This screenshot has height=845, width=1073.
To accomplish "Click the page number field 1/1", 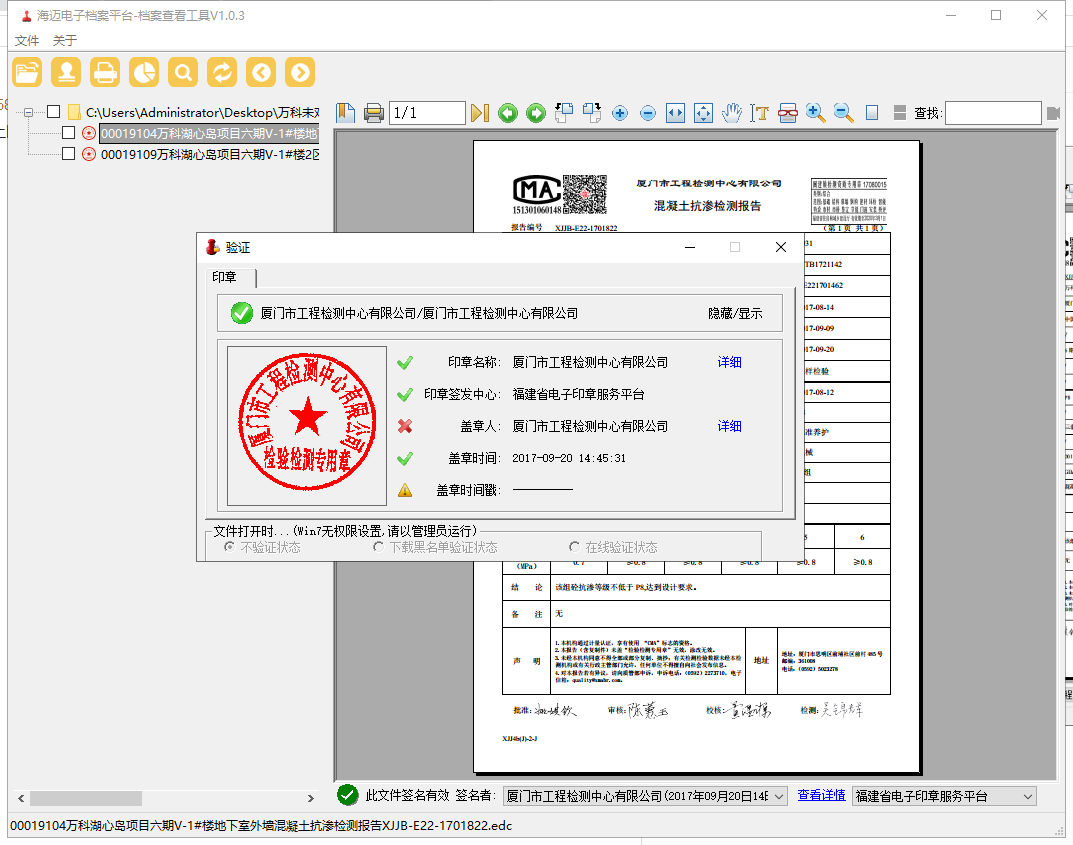I will (427, 113).
